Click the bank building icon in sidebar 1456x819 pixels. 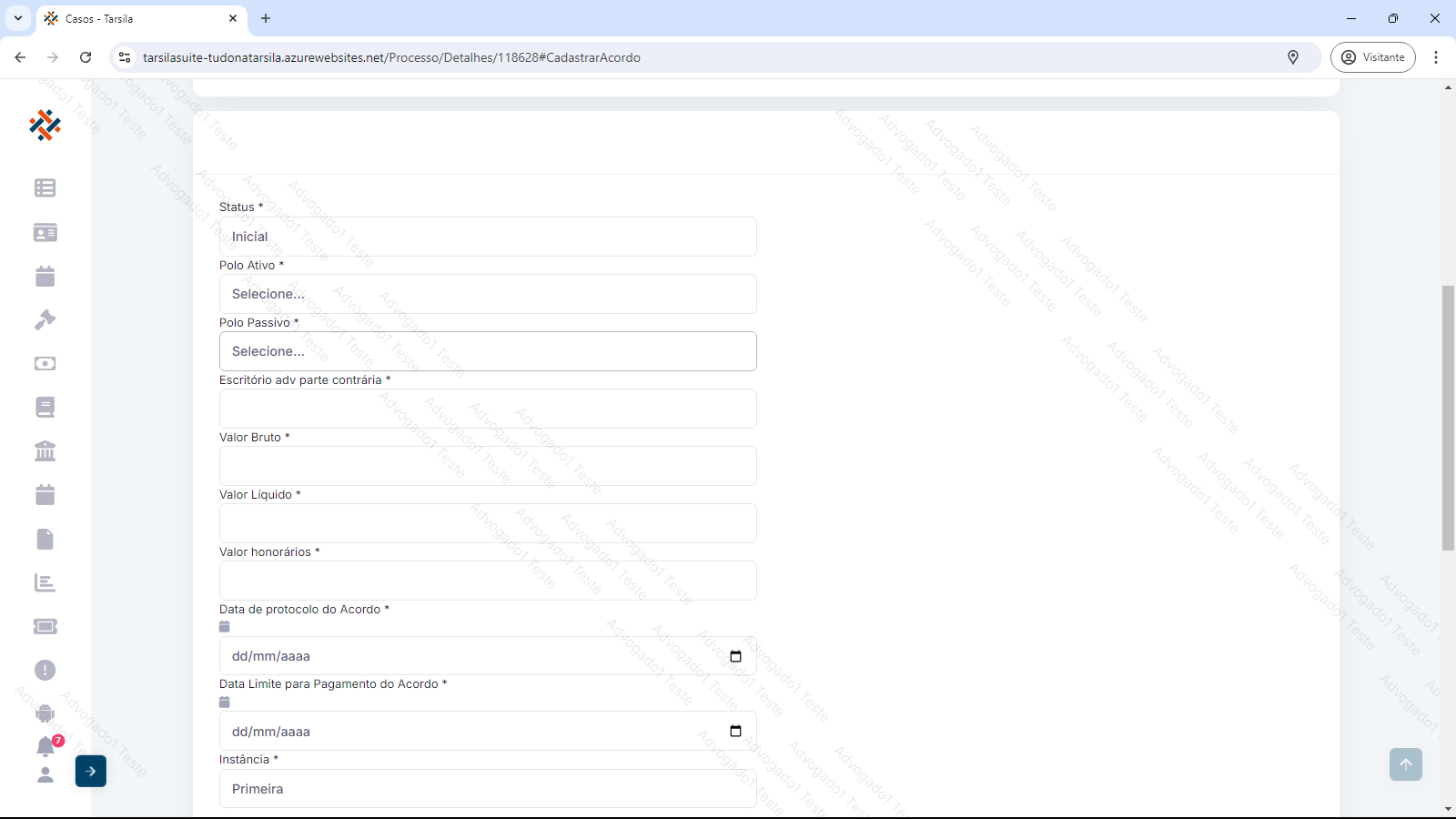tap(45, 451)
